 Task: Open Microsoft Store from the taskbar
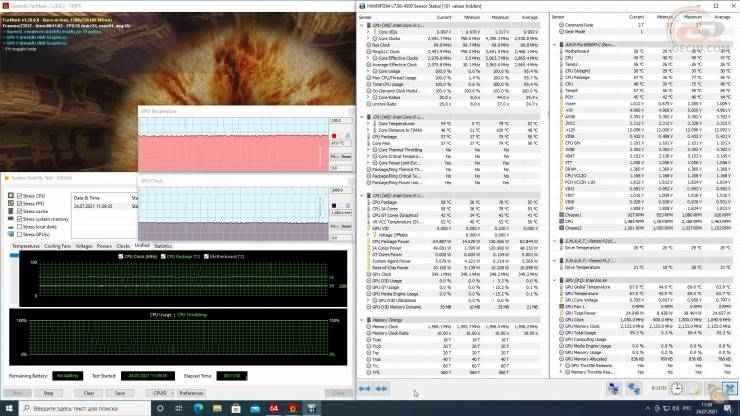236,408
